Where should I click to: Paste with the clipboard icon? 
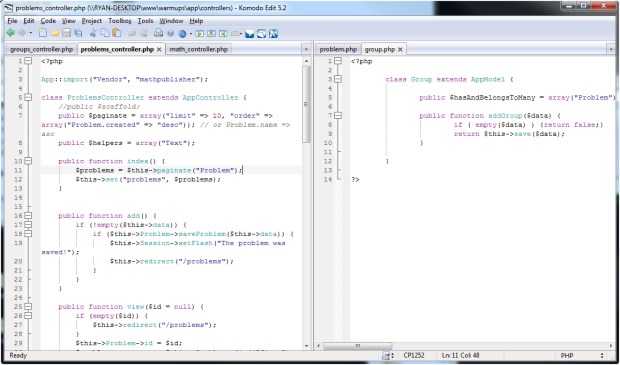[117, 33]
